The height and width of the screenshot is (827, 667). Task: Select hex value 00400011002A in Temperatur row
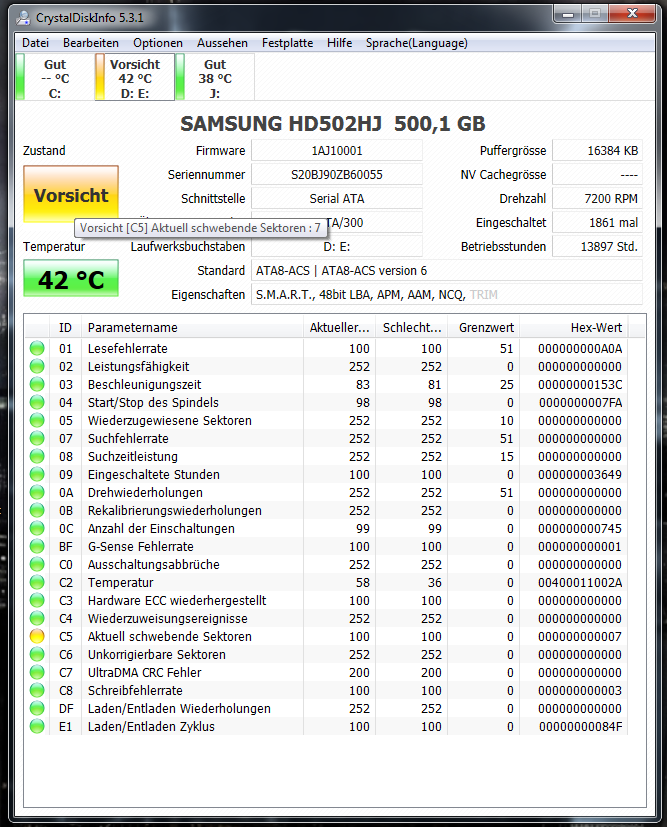pos(580,582)
